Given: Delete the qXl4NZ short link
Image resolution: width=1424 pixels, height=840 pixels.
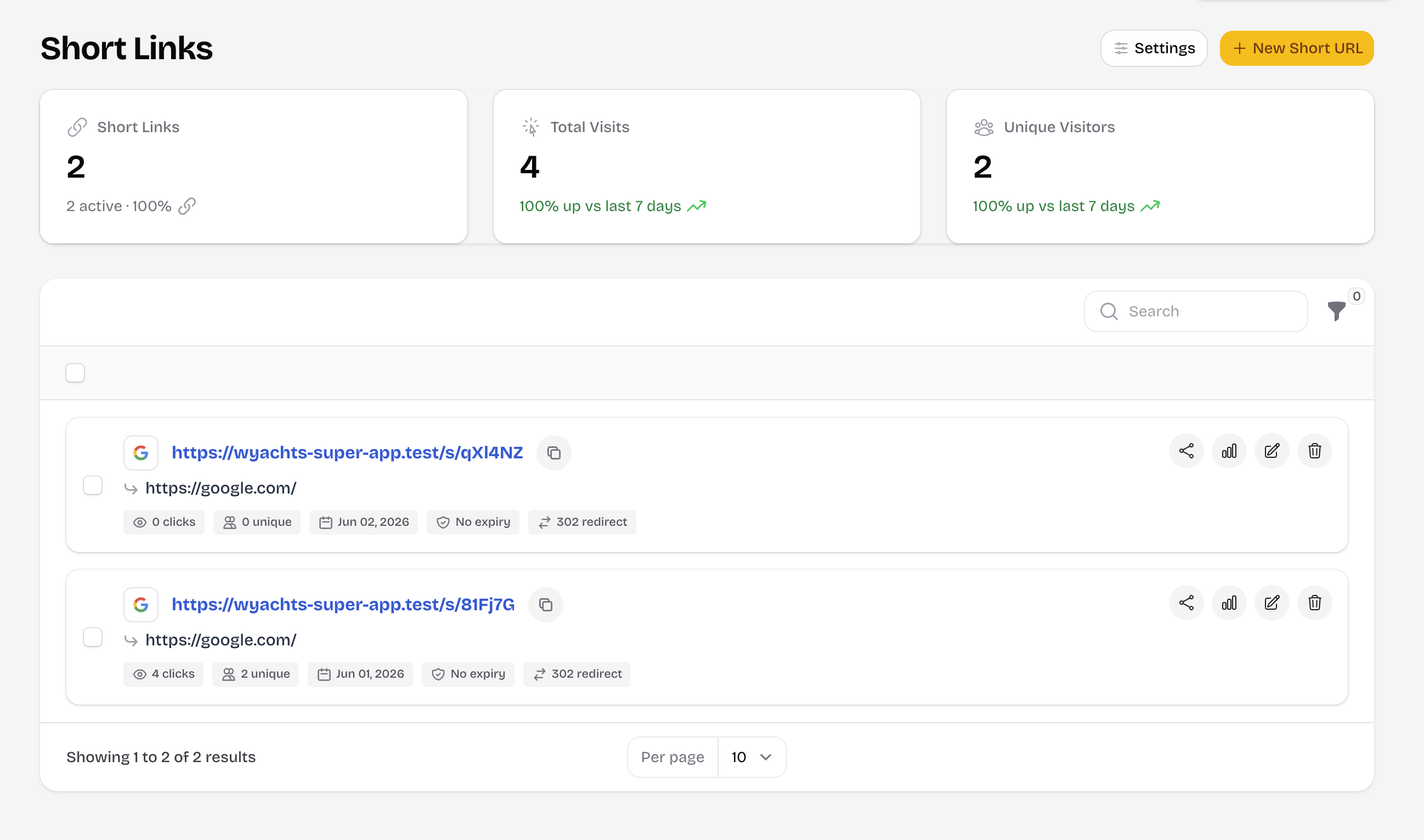Looking at the screenshot, I should 1314,451.
